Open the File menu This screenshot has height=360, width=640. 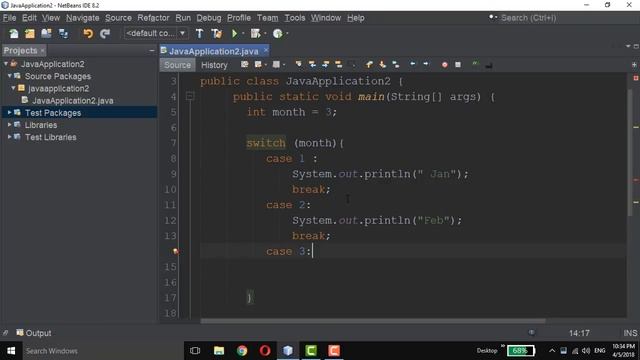[9, 18]
